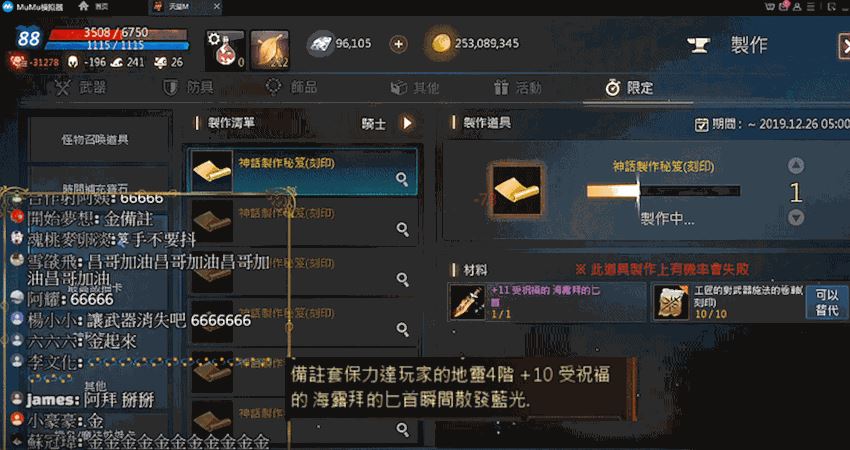The image size is (850, 450).
Task: Click the MuMu home icon in the title bar
Action: click(x=83, y=6)
